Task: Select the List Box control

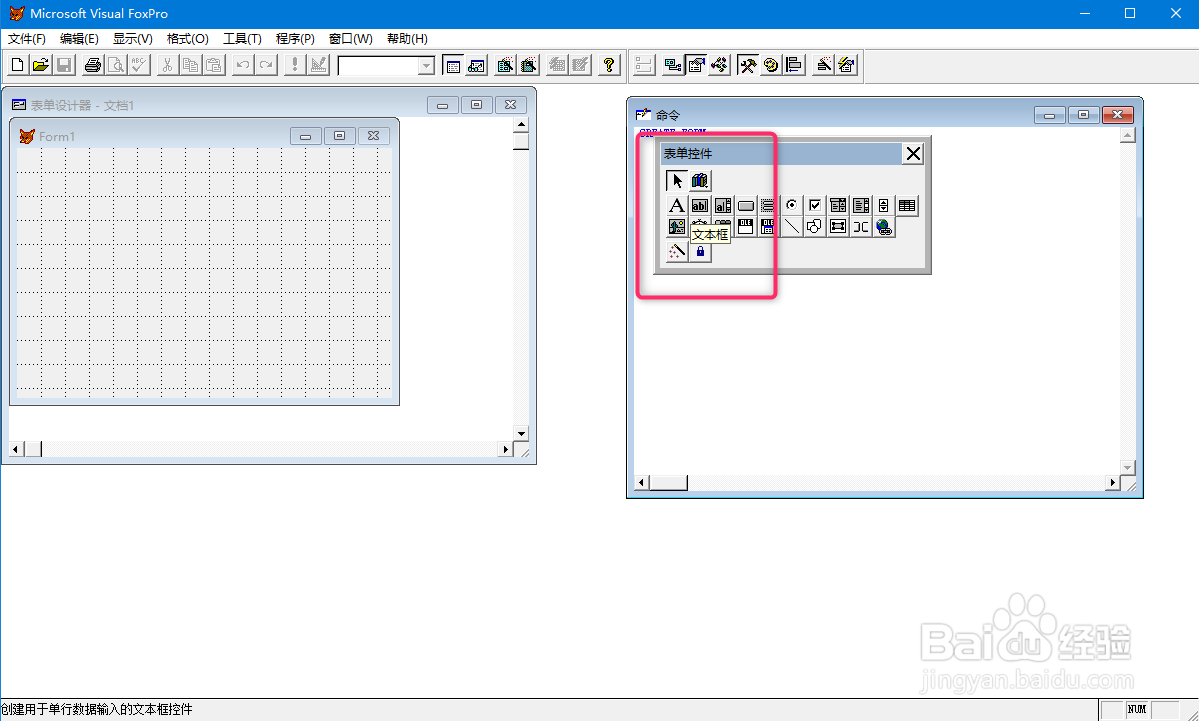Action: tap(861, 205)
